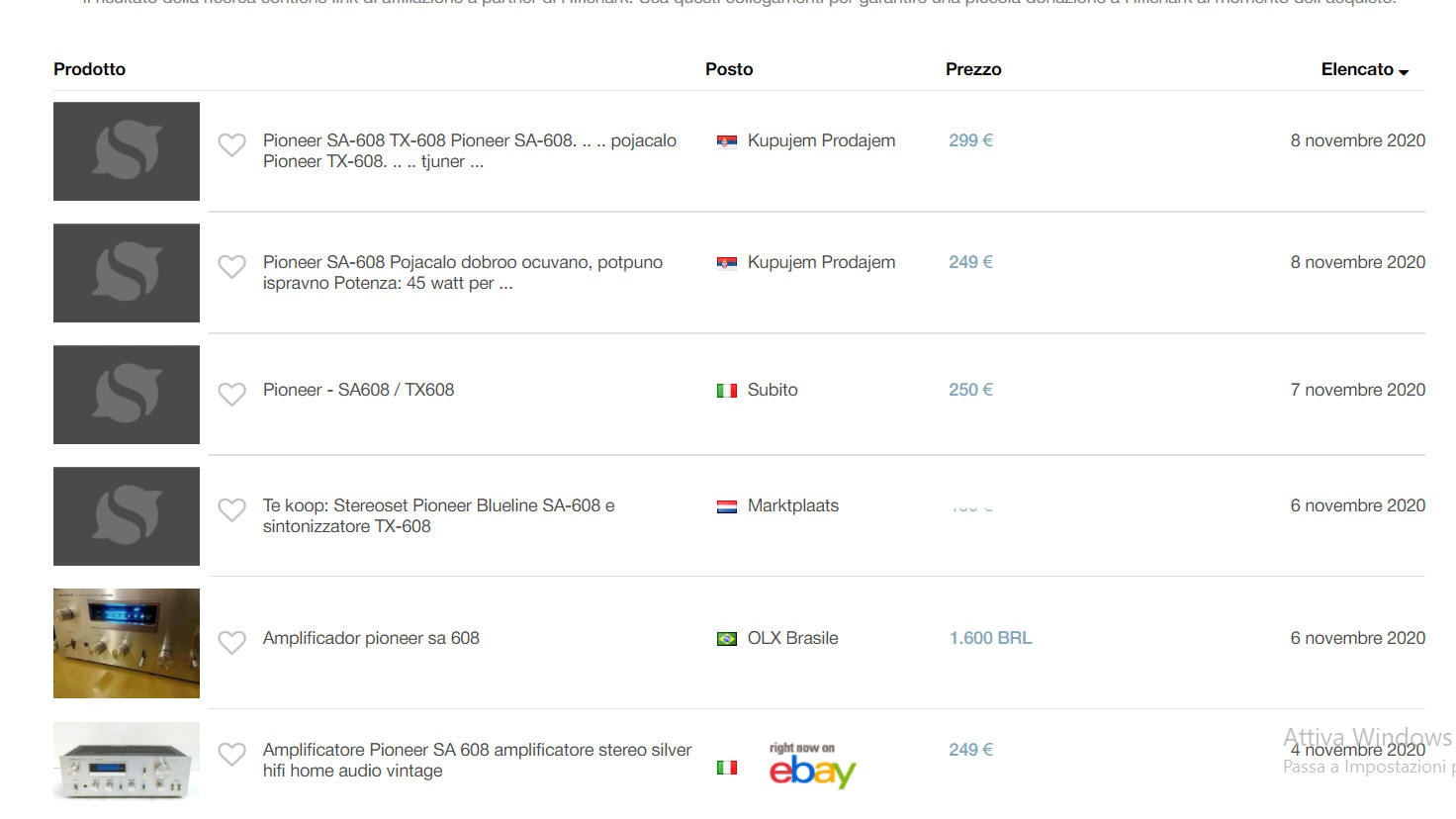Click heart icon beside Amplificador pioneer sa 608
This screenshot has height=819, width=1456.
231,643
